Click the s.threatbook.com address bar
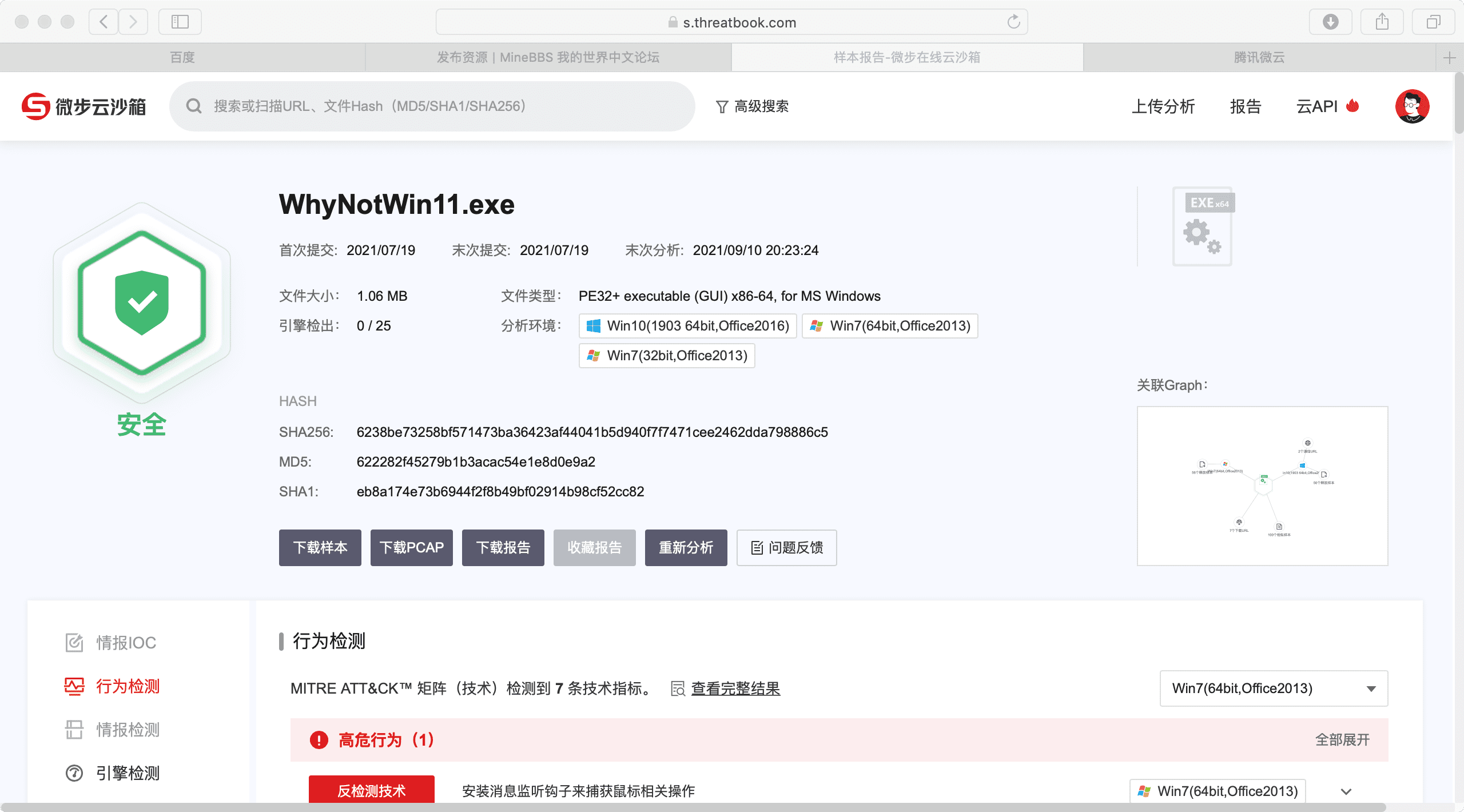This screenshot has width=1464, height=812. (732, 22)
